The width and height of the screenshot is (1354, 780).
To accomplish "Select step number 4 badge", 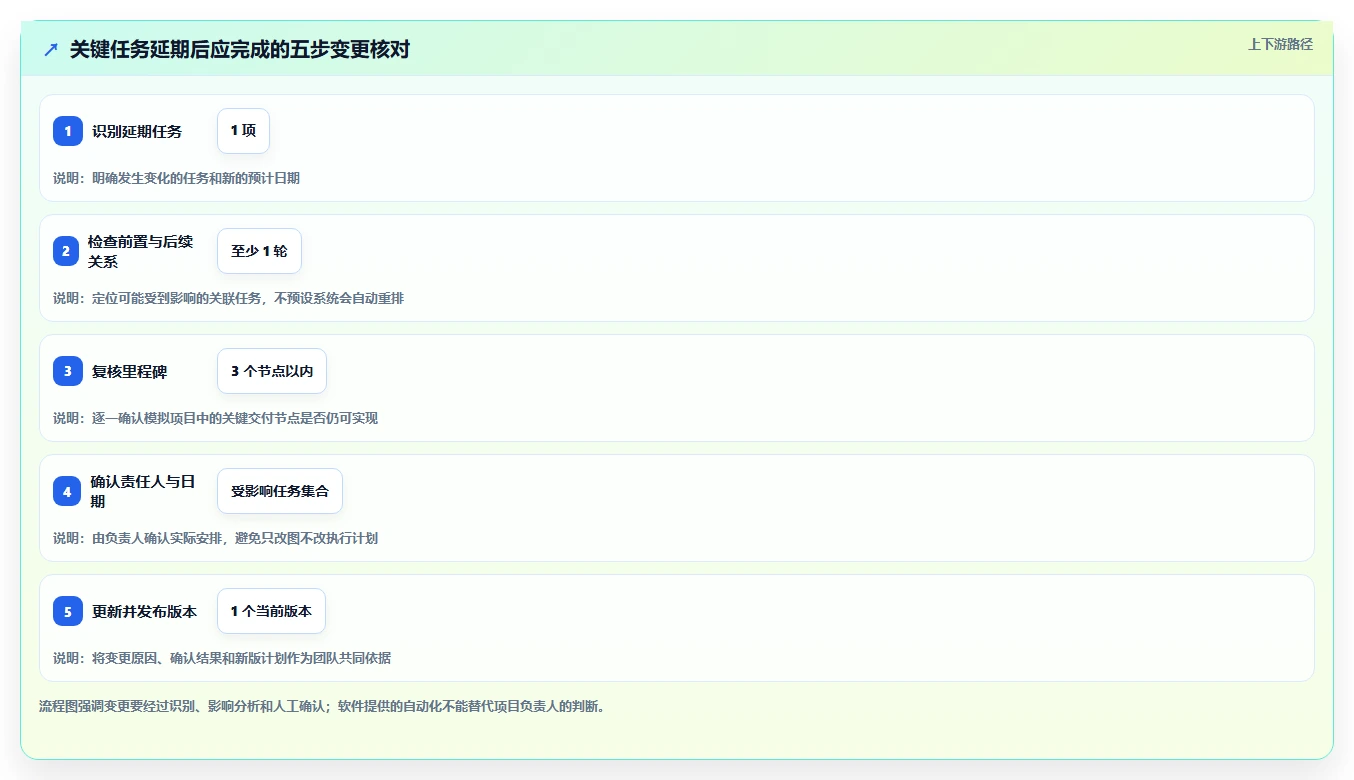I will (x=67, y=491).
